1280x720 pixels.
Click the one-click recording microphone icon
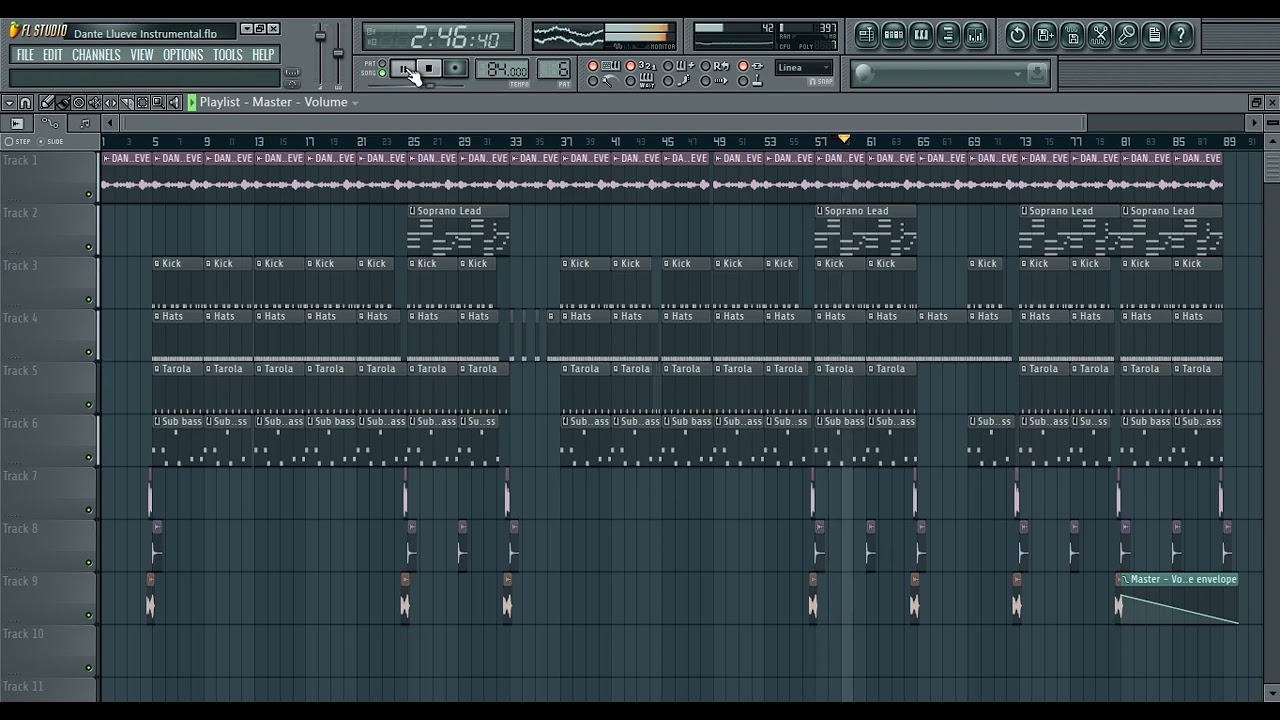point(1127,35)
